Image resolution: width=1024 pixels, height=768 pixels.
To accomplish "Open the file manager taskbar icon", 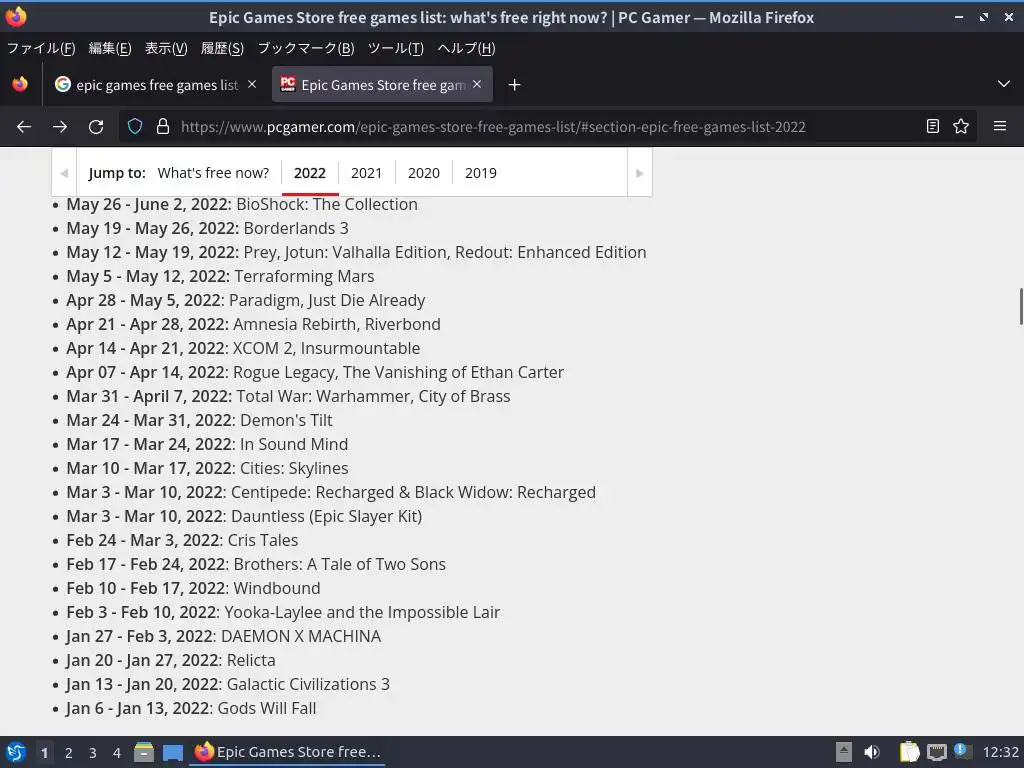I will [x=144, y=752].
